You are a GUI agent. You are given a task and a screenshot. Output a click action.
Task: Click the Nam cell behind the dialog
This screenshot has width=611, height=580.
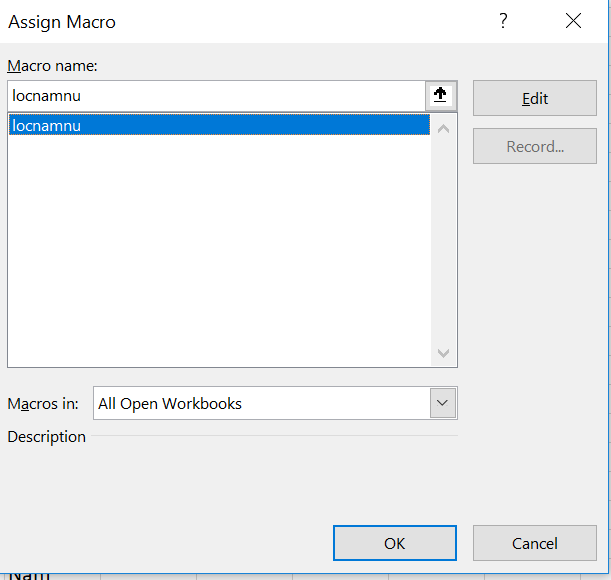click(30, 574)
